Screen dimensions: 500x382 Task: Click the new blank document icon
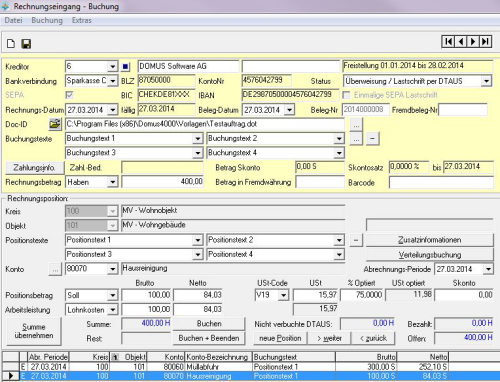[x=11, y=44]
